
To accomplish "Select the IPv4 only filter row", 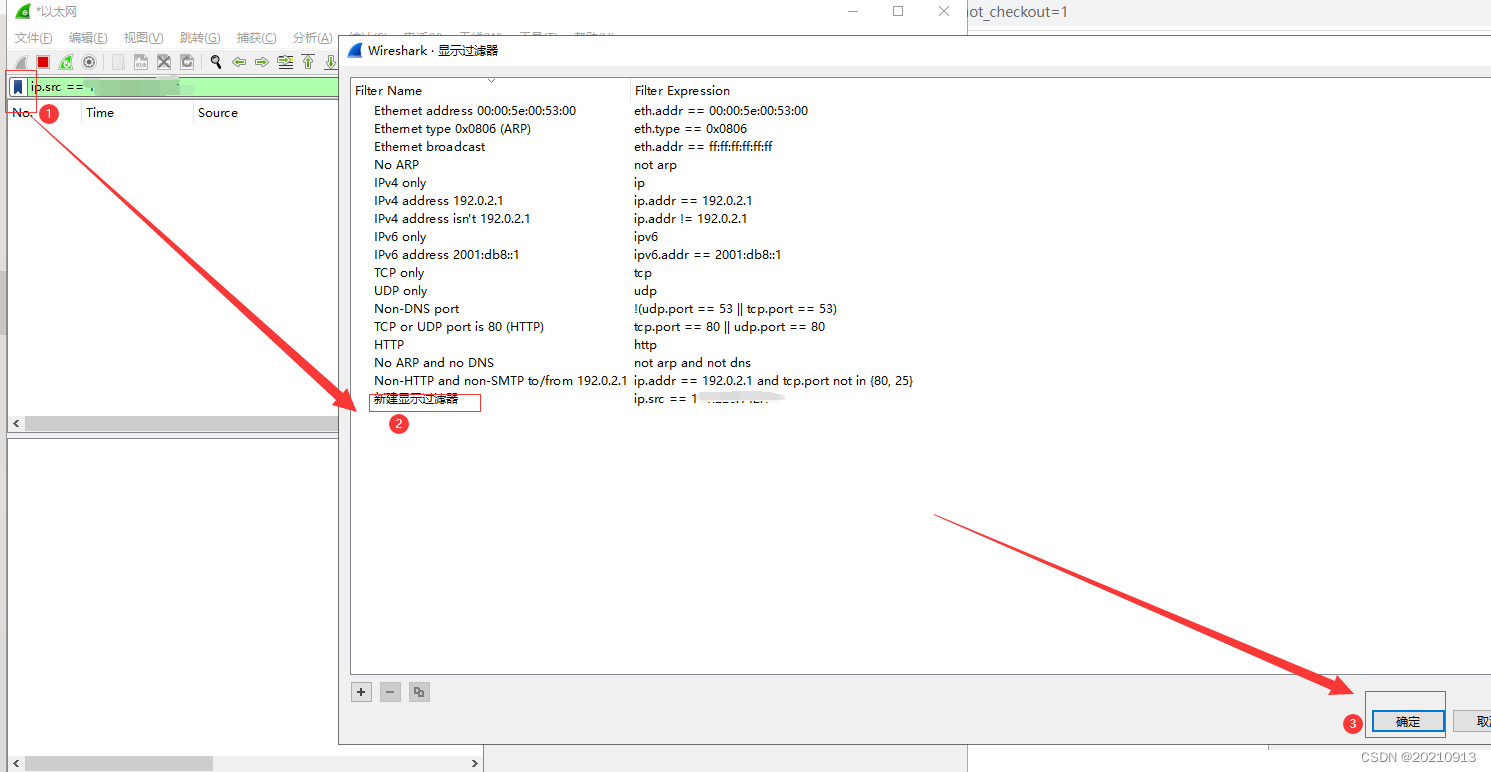I will 400,183.
